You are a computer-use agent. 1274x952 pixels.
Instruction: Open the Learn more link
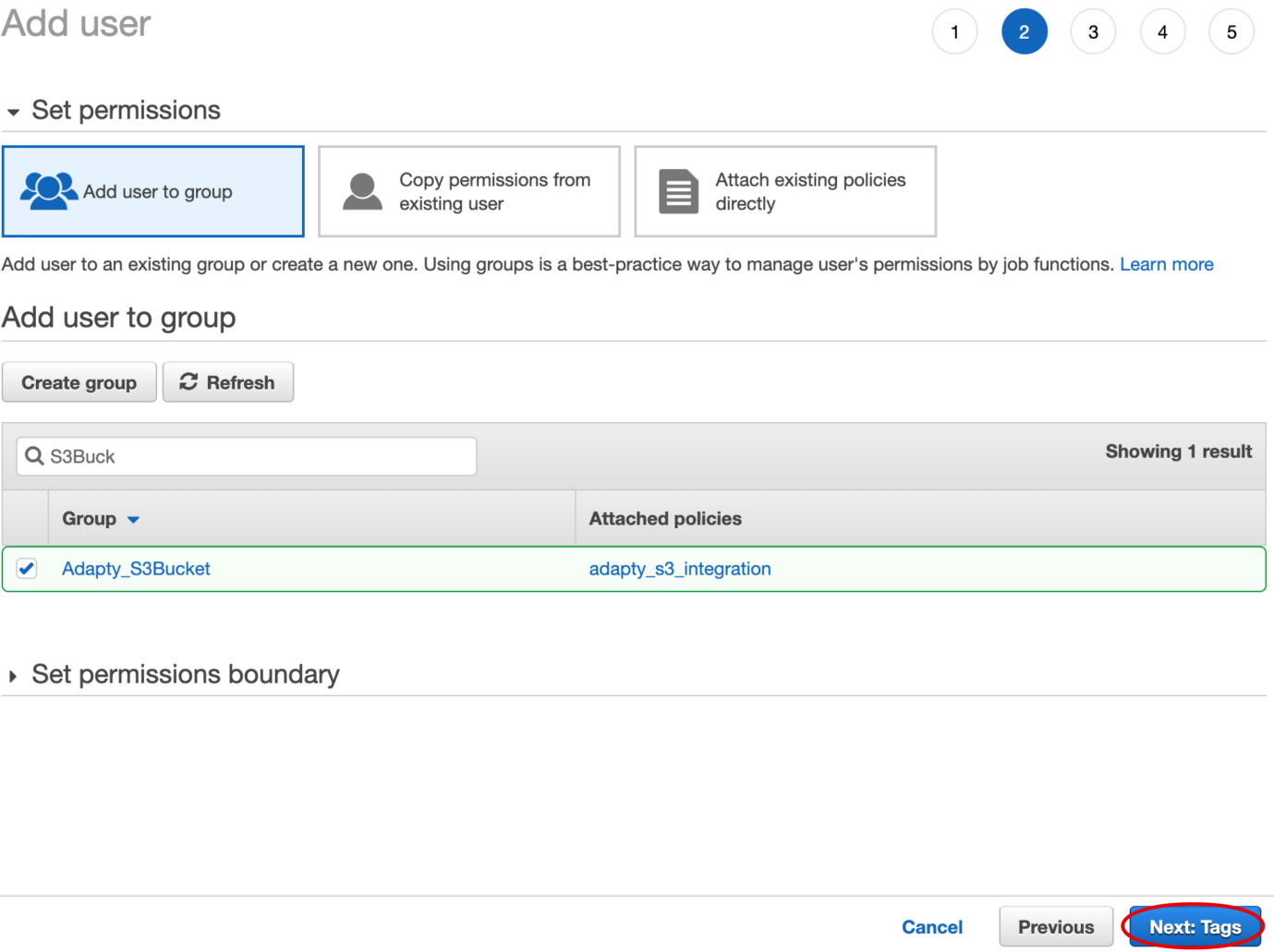1166,264
